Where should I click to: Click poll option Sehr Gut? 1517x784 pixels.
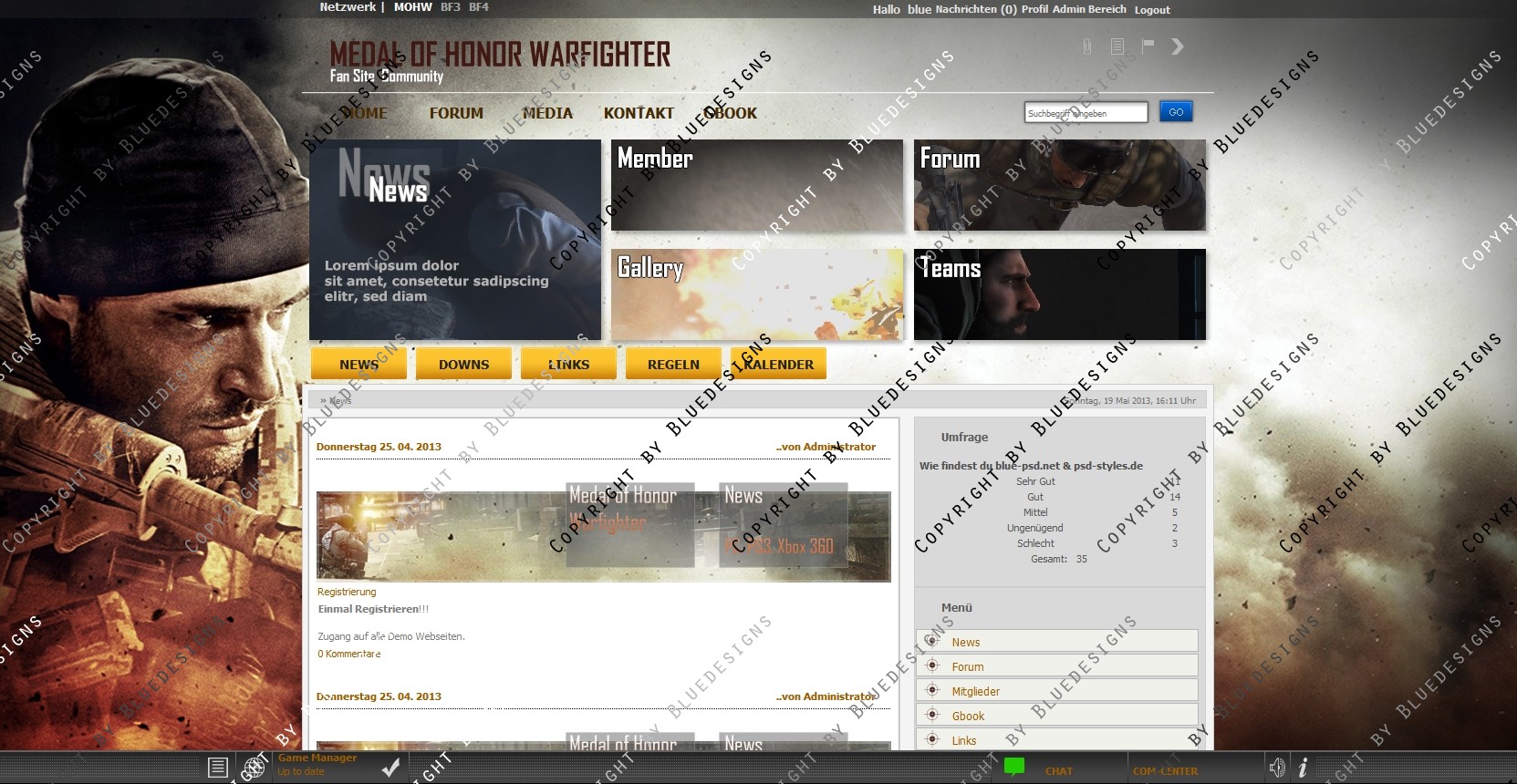pos(1035,481)
